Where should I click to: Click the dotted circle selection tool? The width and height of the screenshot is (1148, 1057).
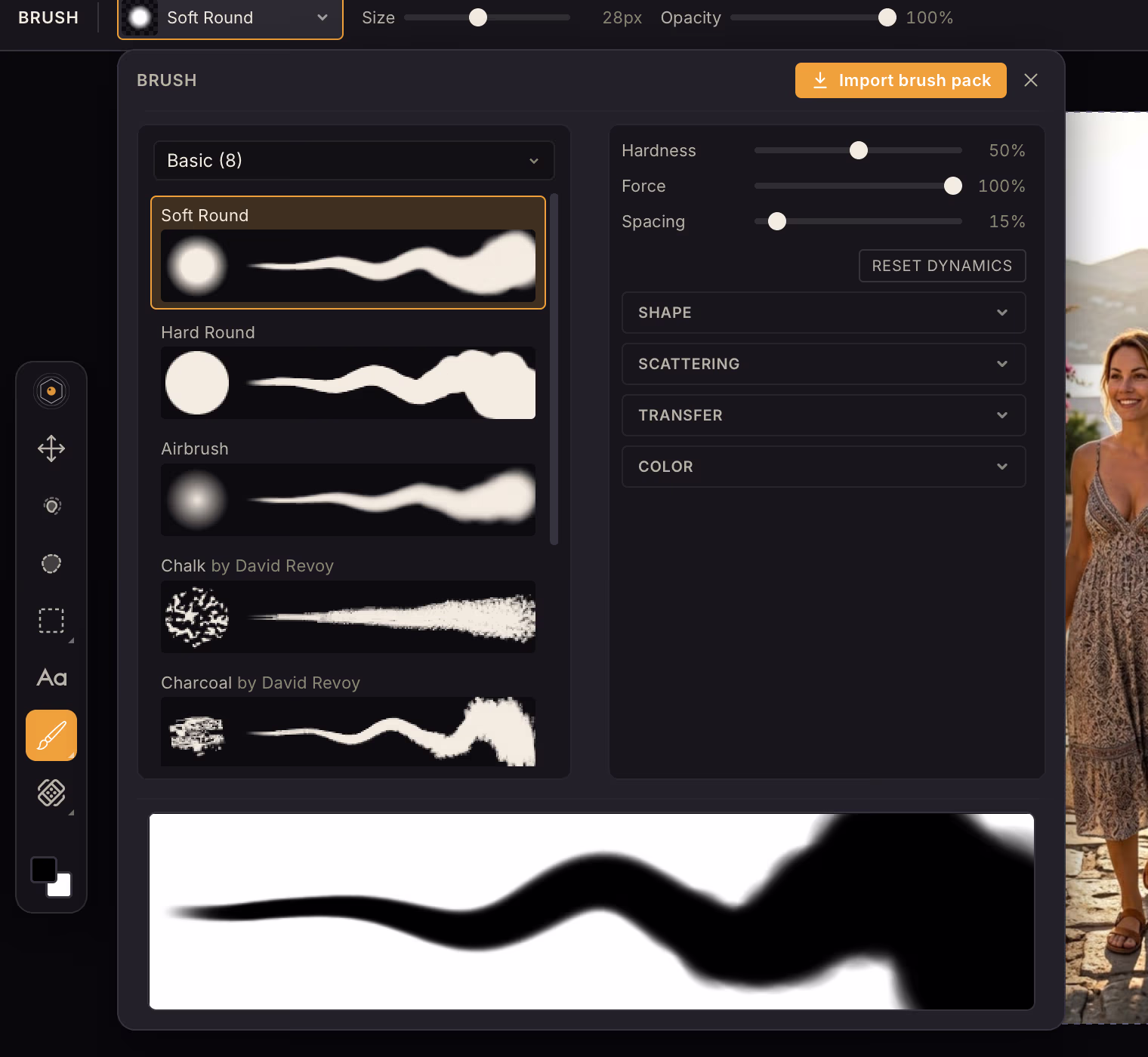coord(51,563)
